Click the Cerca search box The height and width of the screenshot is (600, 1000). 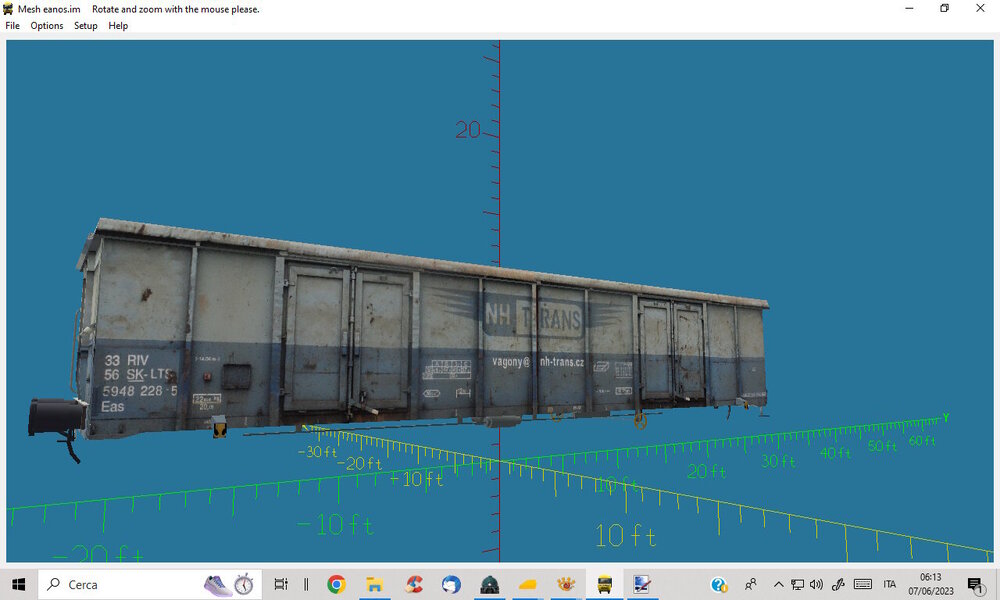150,584
